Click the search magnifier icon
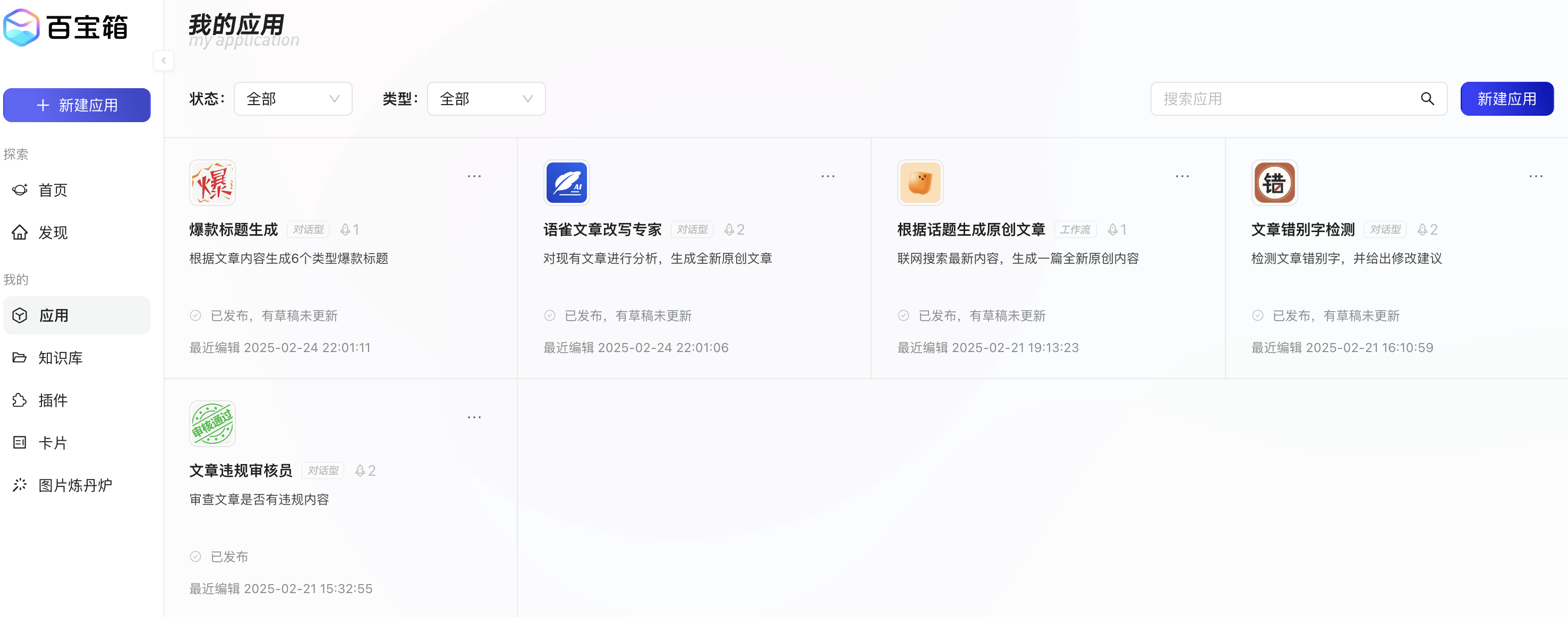 (x=1427, y=99)
